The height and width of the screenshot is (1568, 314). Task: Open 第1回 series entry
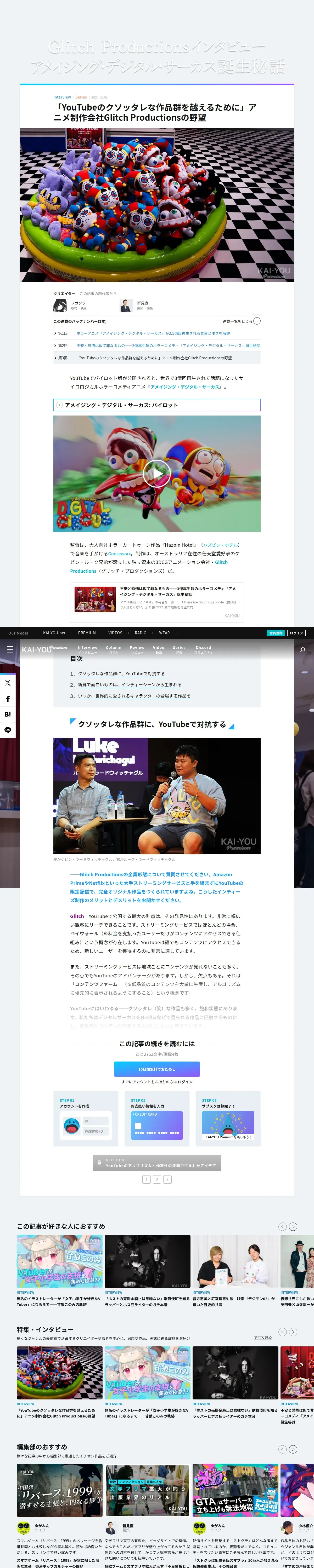157,333
